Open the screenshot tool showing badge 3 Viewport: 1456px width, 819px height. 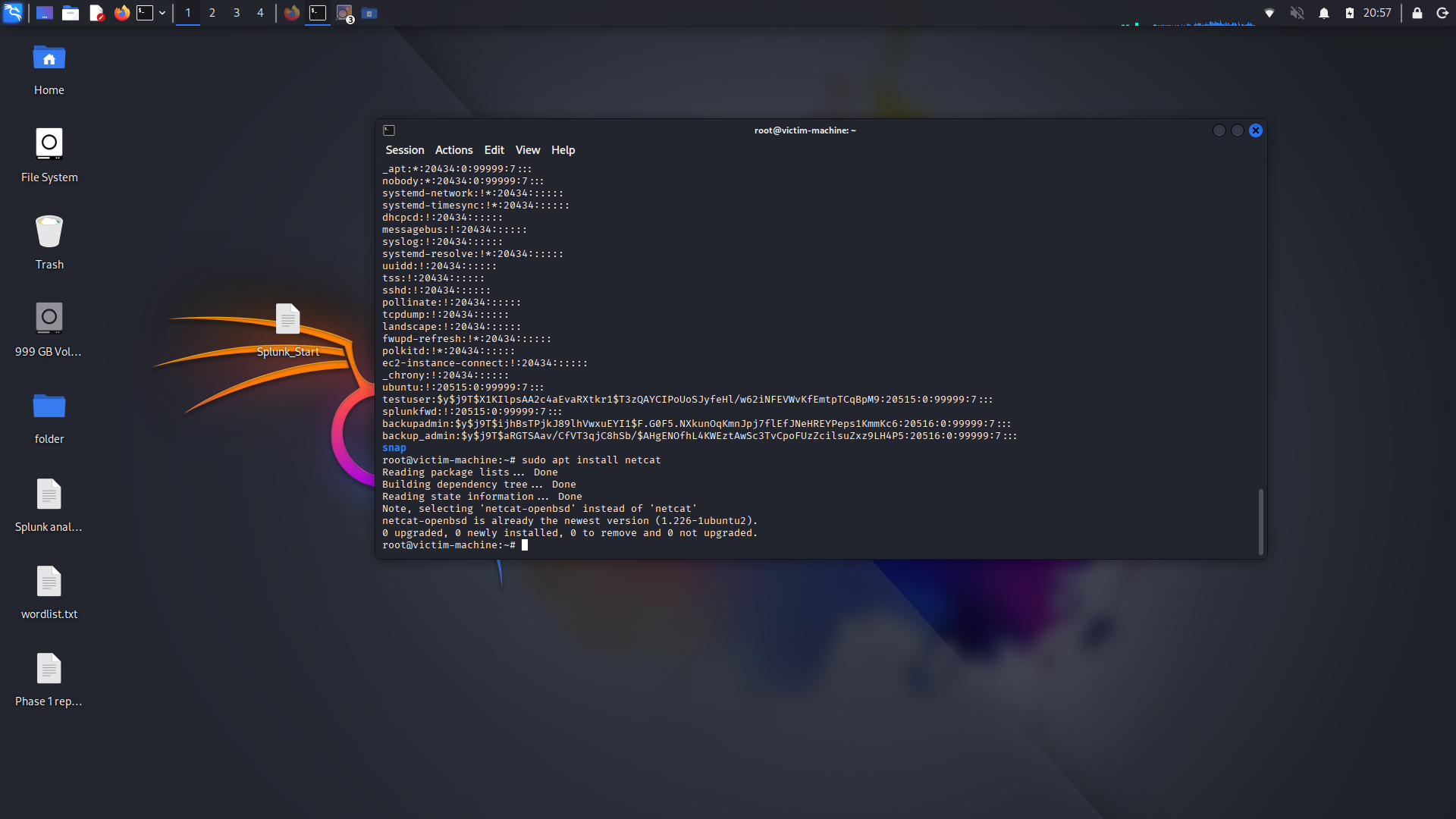344,13
